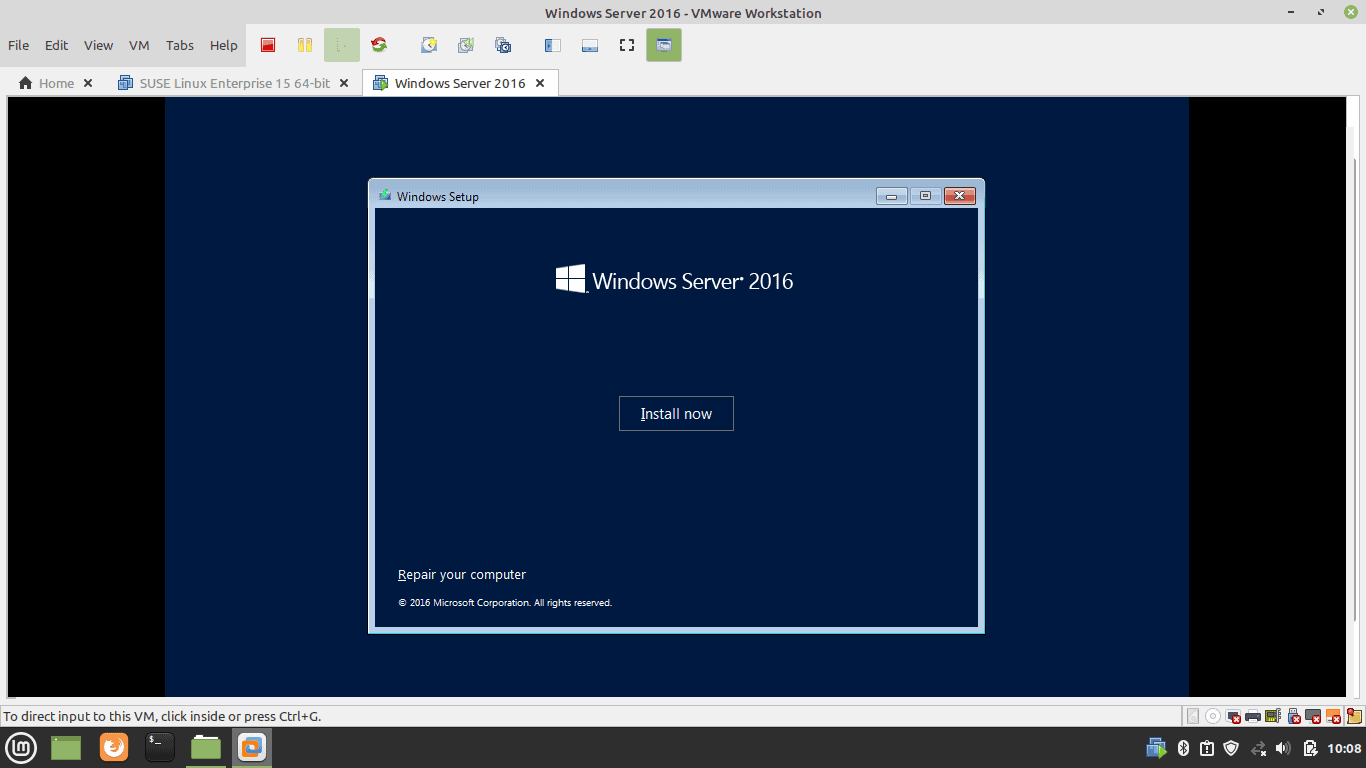The width and height of the screenshot is (1366, 768).
Task: Click the hard disk device status icon
Action: (x=1193, y=716)
